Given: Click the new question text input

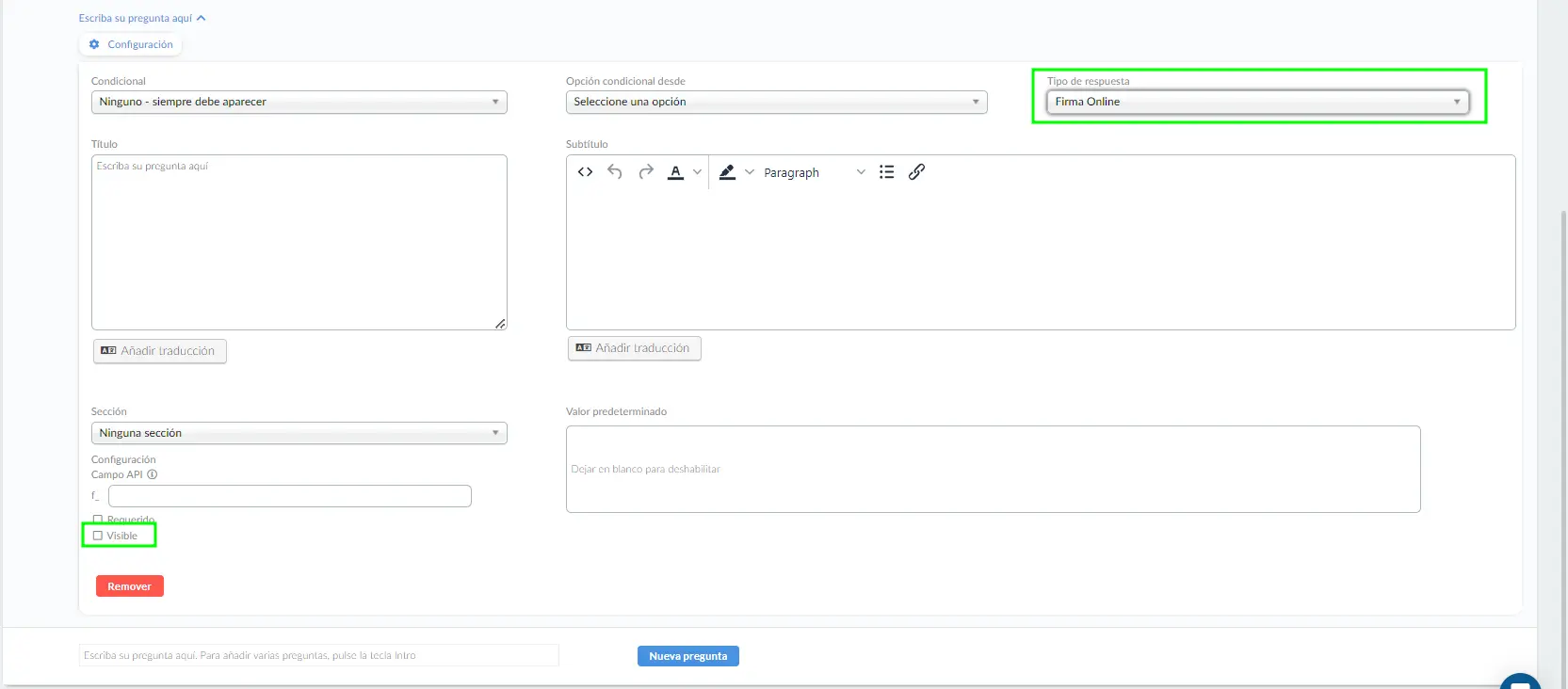Looking at the screenshot, I should coord(319,655).
